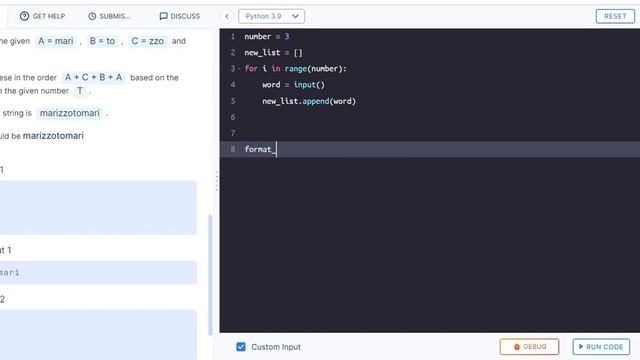Screen dimensions: 640x360
Task: Click the 'T' variable chip
Action: [x=80, y=91]
